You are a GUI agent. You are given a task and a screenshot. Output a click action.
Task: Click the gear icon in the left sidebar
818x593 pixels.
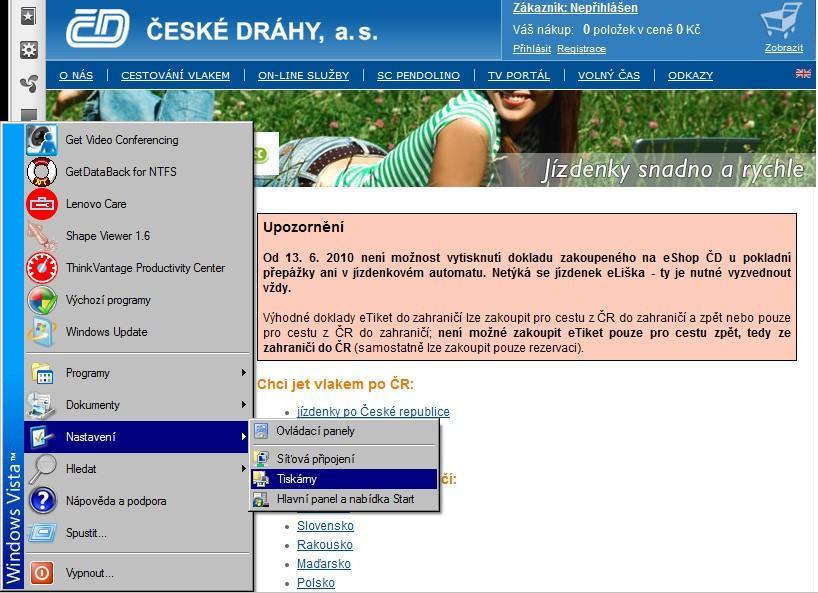(x=28, y=50)
